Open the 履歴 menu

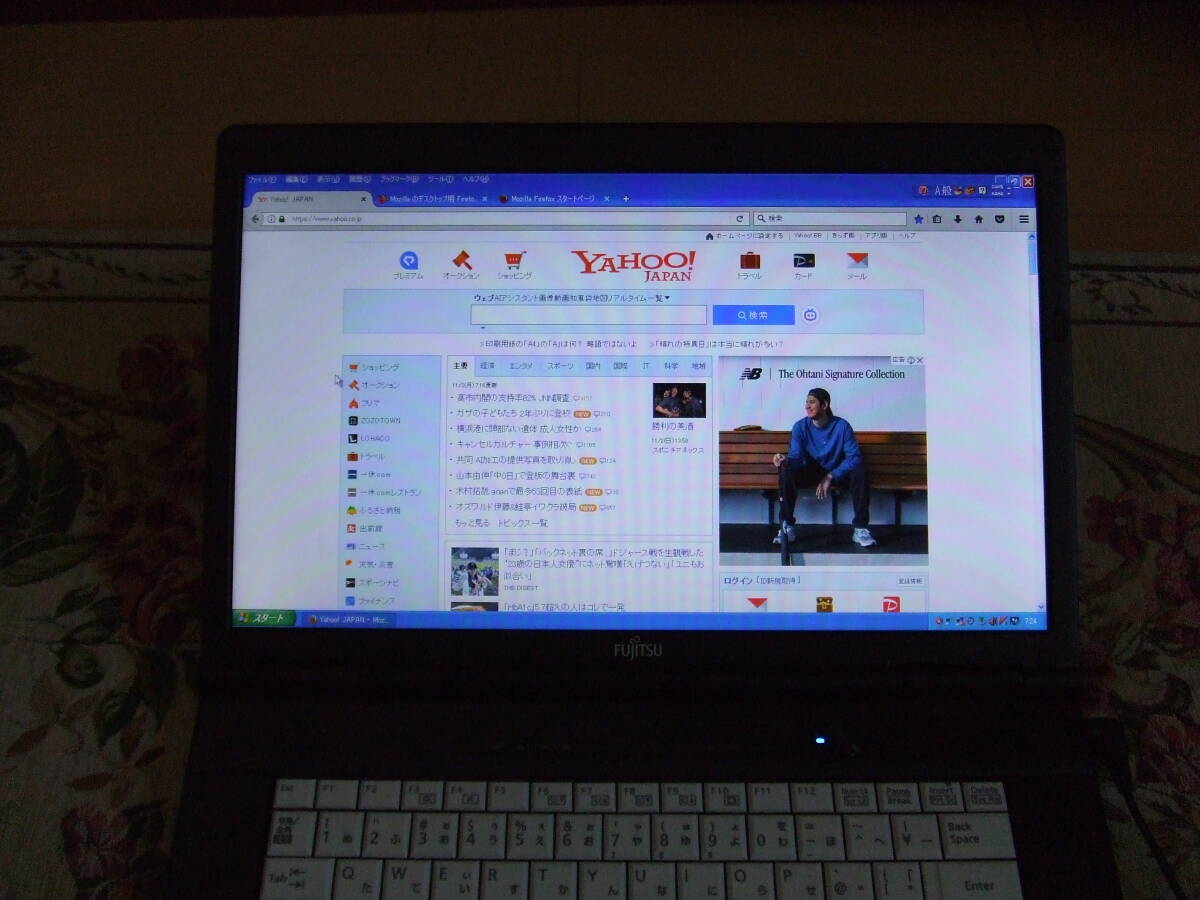359,180
